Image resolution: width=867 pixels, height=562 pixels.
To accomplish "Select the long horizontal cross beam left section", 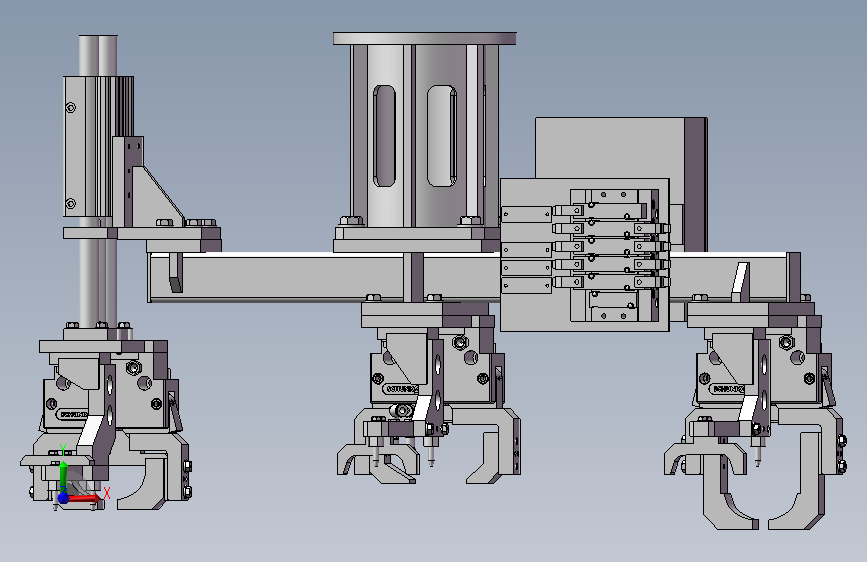I will point(276,278).
